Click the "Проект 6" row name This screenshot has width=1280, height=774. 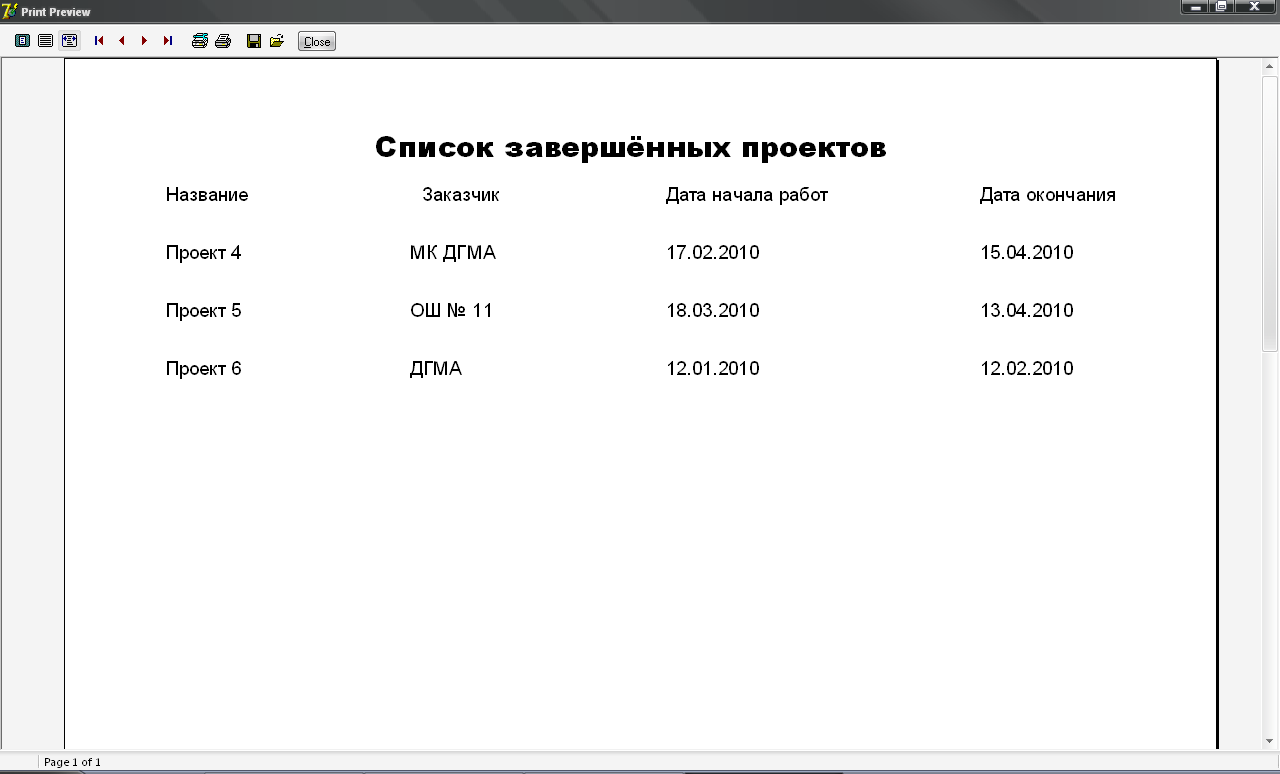pyautogui.click(x=204, y=369)
